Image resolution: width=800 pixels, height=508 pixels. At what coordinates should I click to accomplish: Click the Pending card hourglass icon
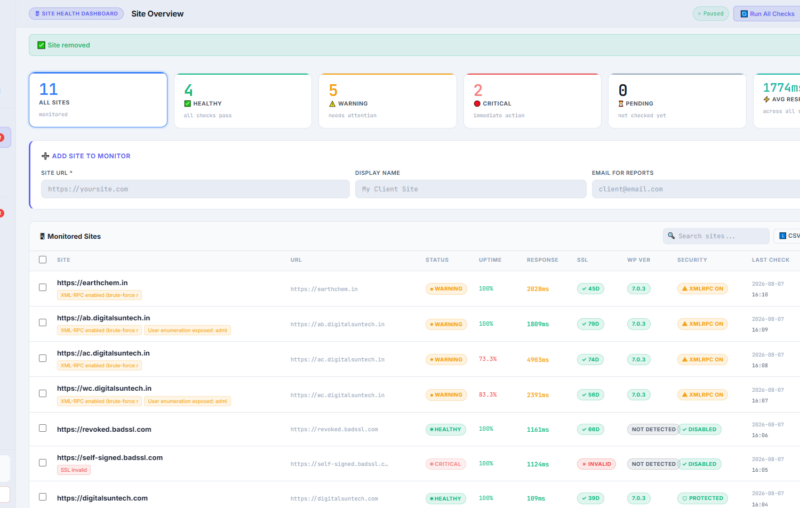click(621, 104)
